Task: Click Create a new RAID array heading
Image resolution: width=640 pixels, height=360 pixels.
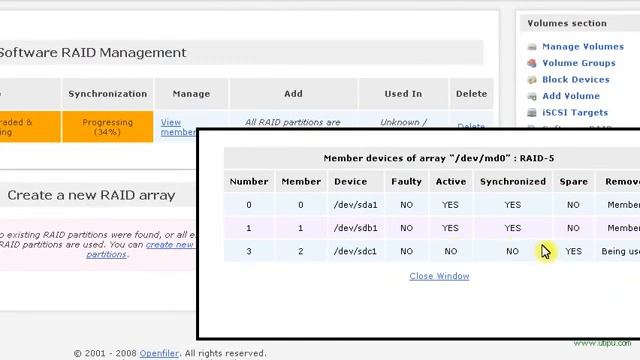Action: point(91,195)
